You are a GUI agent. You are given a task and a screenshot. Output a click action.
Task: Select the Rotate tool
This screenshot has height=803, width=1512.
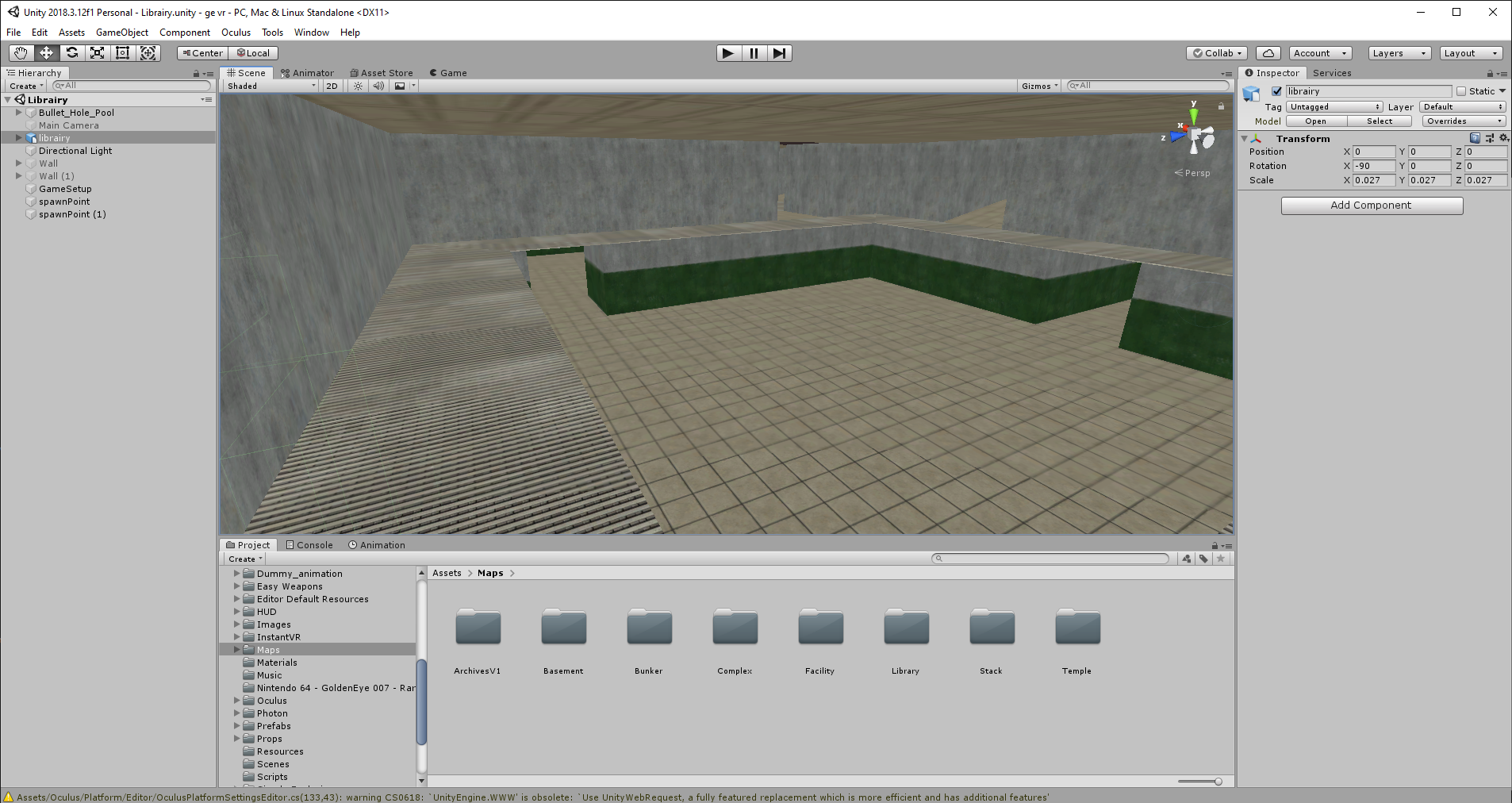pos(72,53)
